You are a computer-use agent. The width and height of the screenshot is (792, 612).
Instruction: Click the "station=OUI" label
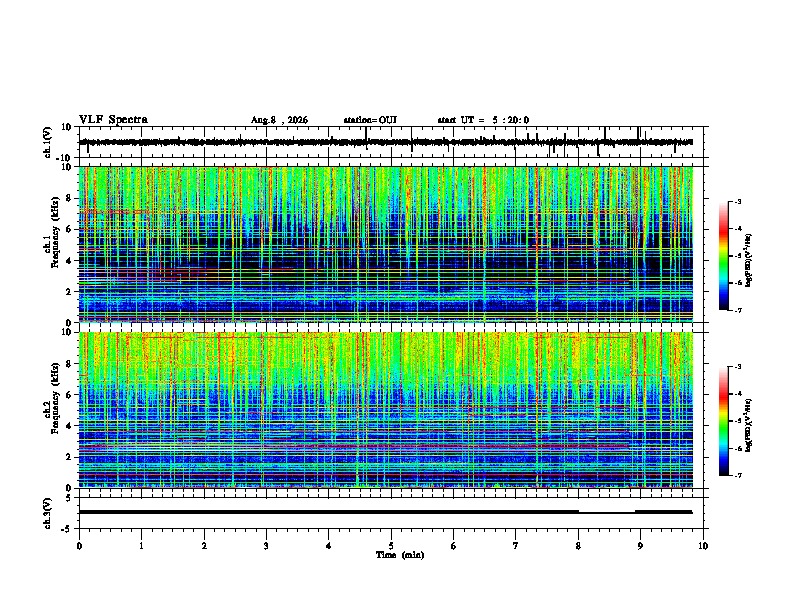click(370, 120)
